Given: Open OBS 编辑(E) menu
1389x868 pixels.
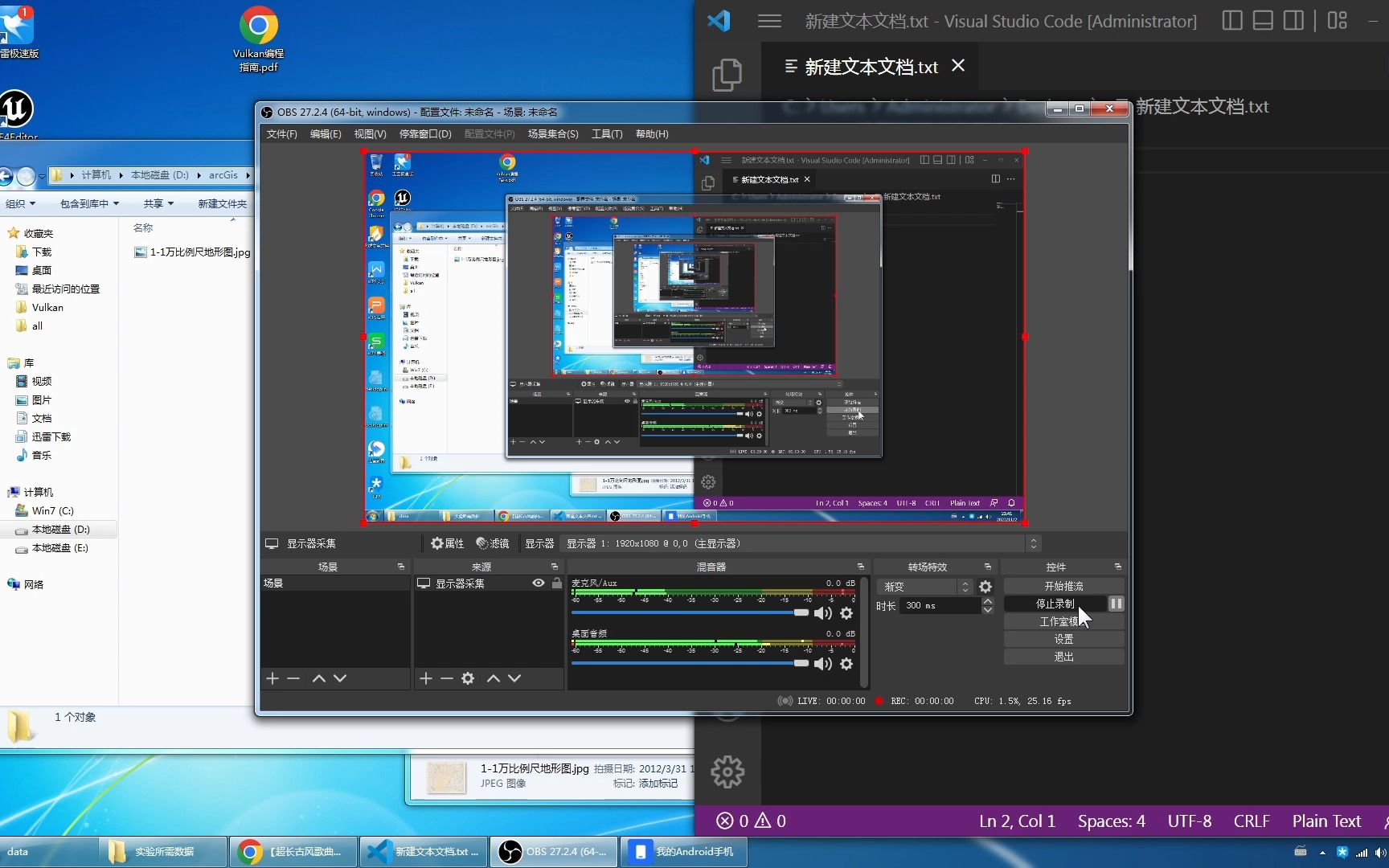Looking at the screenshot, I should tap(326, 134).
